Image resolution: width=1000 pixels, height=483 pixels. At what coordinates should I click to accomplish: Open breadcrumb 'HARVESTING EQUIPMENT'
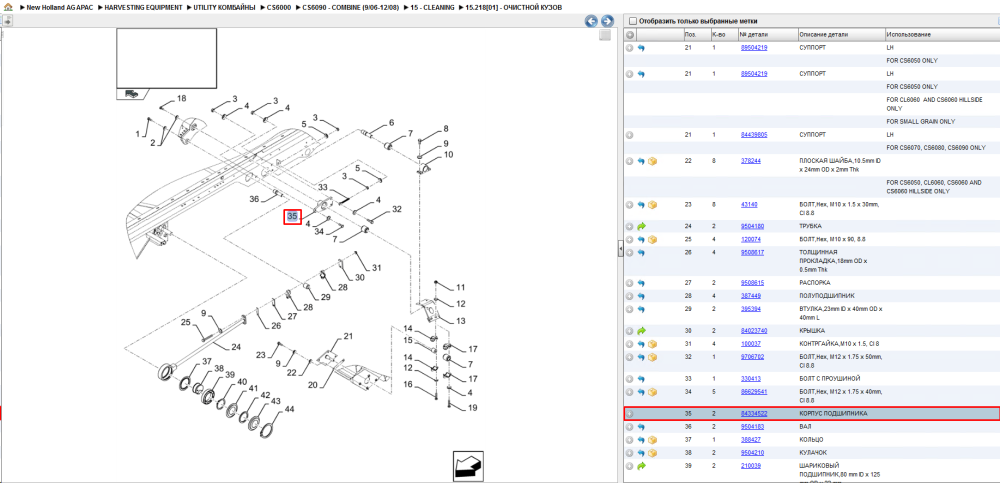143,7
